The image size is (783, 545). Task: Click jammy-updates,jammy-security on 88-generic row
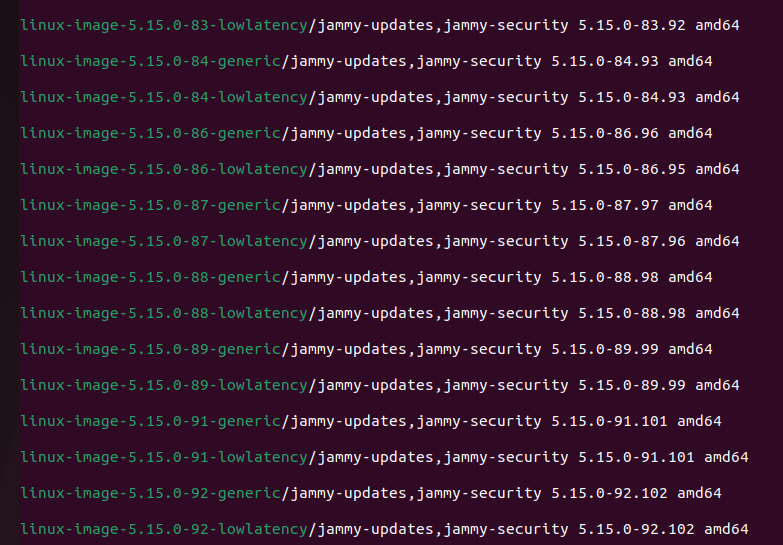point(416,277)
